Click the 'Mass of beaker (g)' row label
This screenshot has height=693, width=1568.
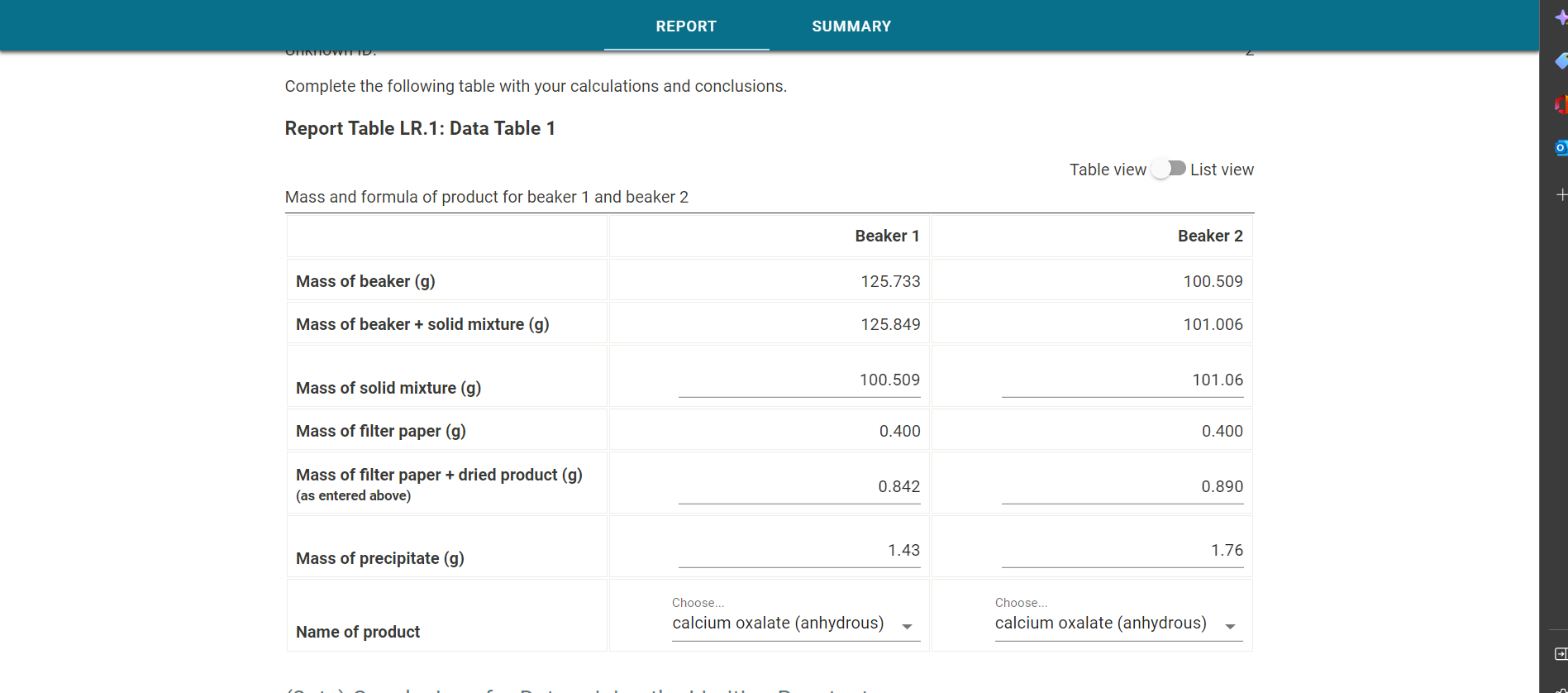[365, 281]
